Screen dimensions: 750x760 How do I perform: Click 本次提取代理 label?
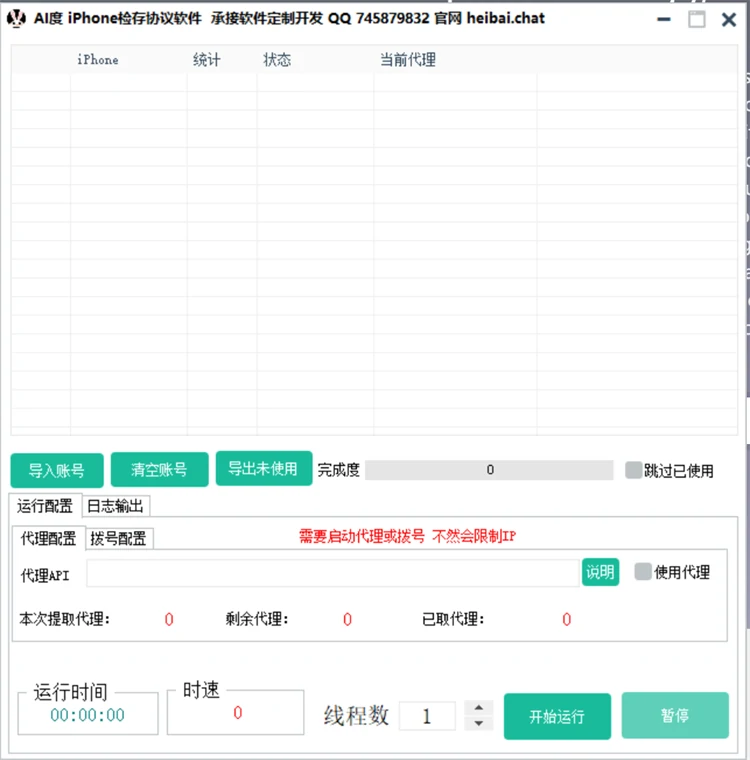(65, 619)
